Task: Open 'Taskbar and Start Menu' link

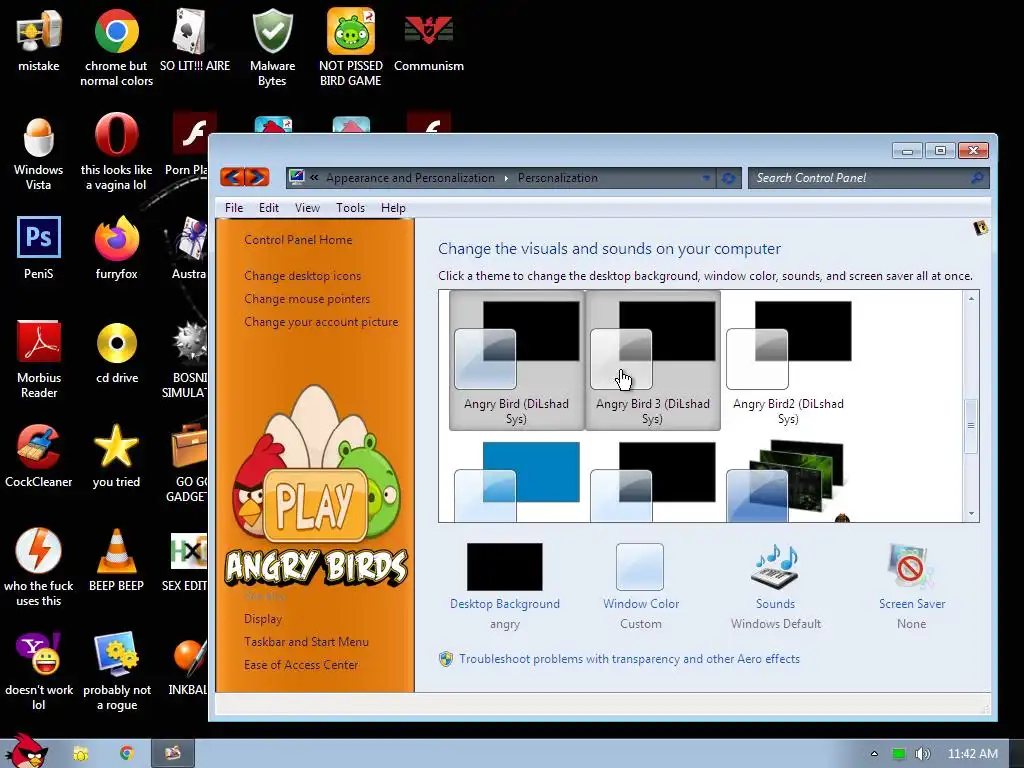Action: (306, 641)
